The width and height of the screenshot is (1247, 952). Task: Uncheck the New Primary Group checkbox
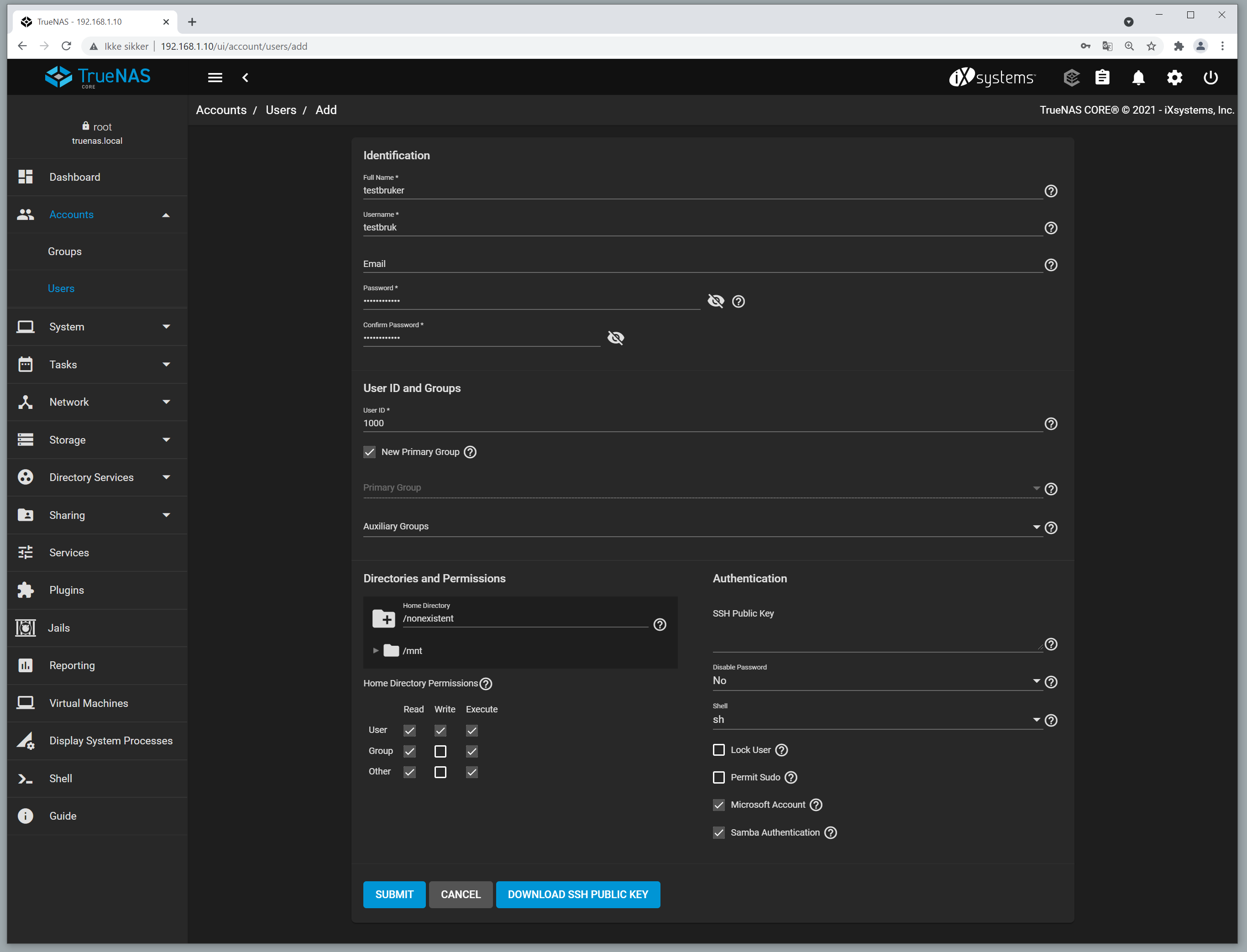coord(370,452)
